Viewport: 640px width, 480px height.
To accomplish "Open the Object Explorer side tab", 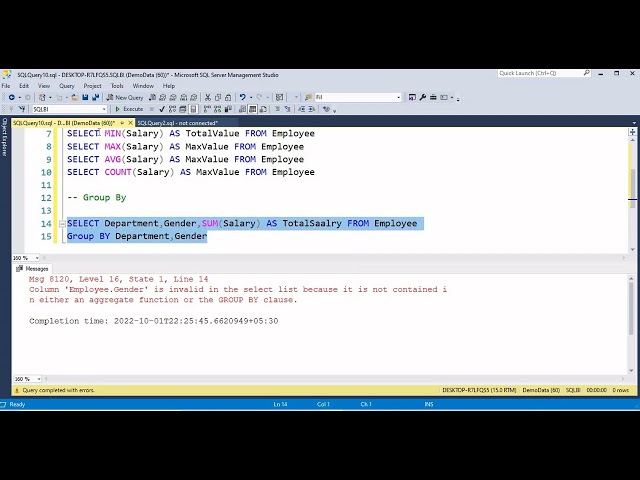I will click(x=4, y=137).
